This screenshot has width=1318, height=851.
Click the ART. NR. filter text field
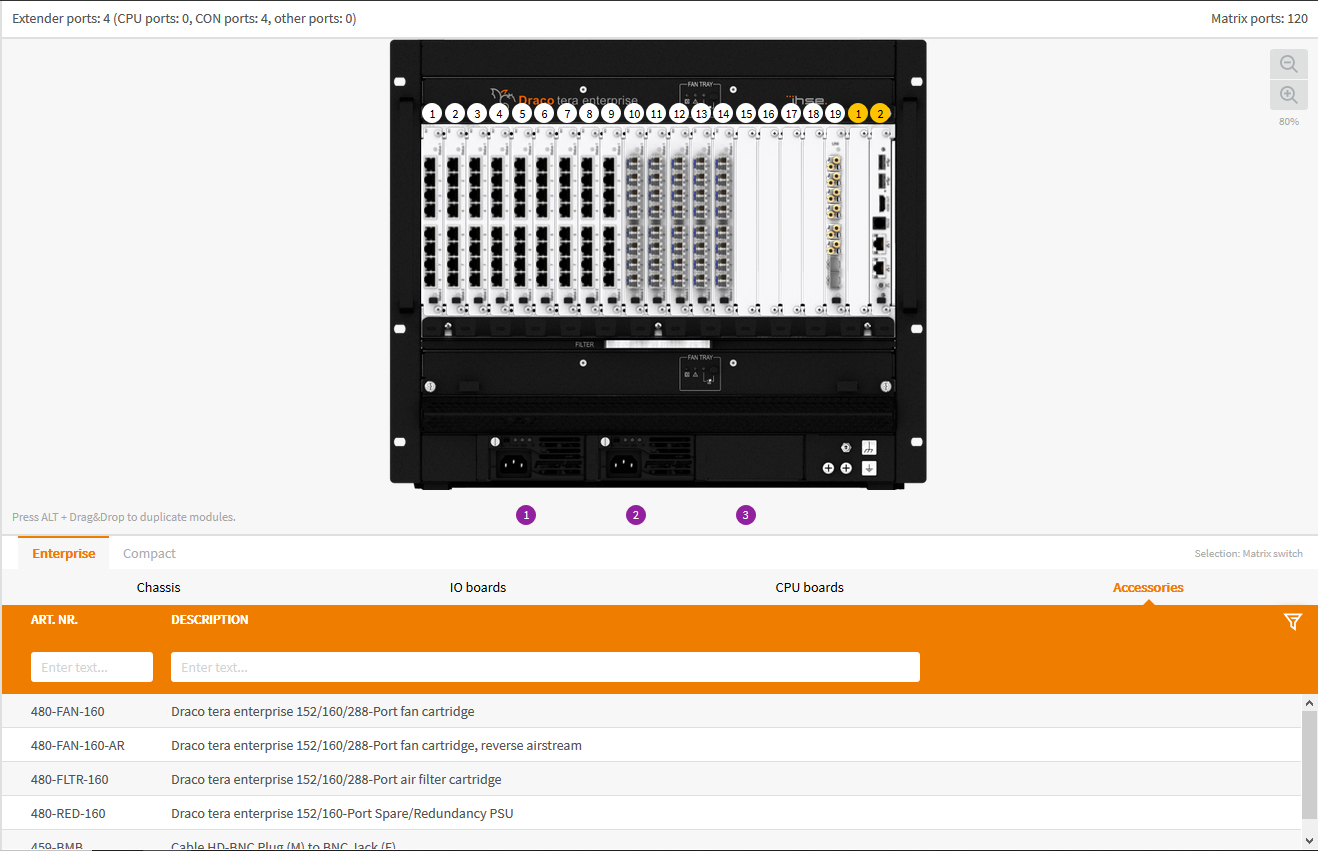[92, 667]
